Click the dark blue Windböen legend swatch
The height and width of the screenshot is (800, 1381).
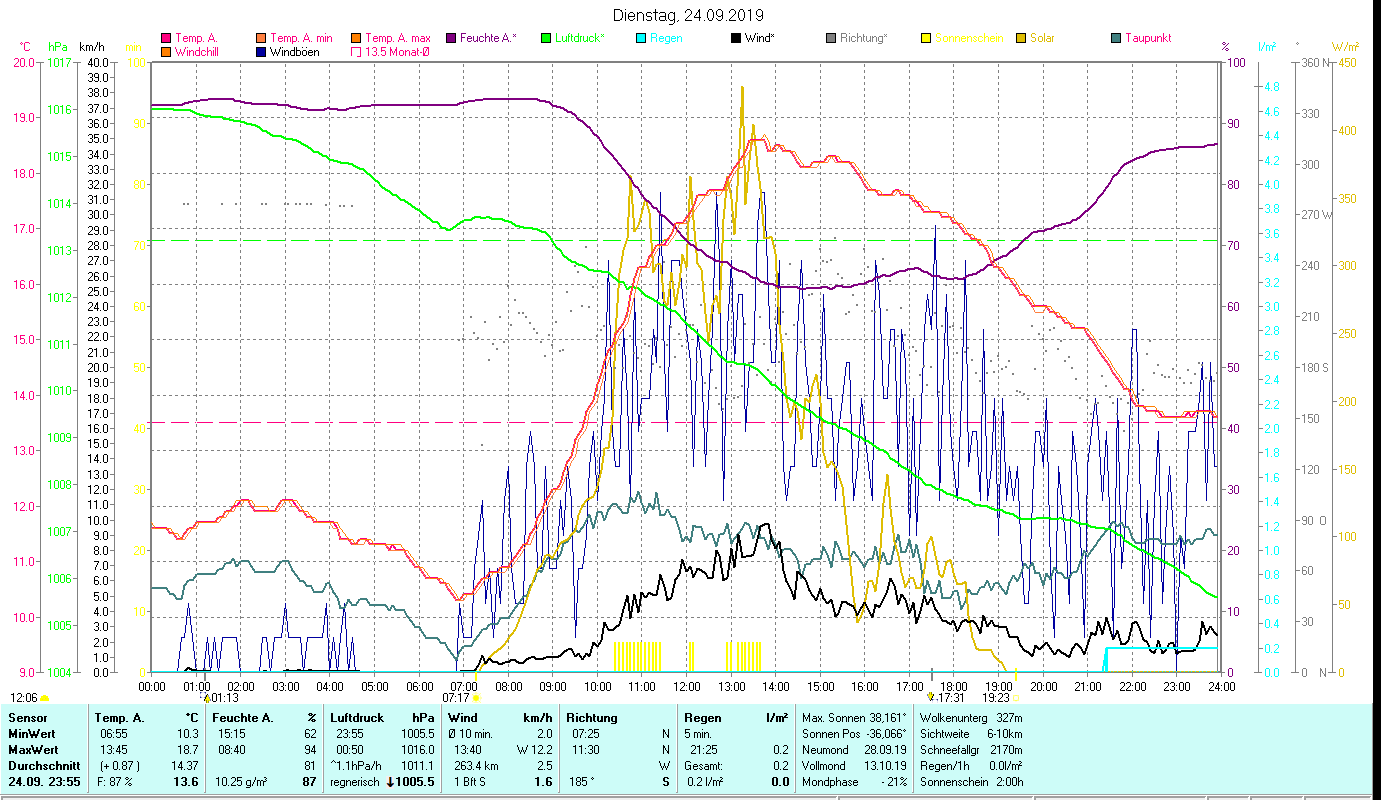[x=261, y=51]
